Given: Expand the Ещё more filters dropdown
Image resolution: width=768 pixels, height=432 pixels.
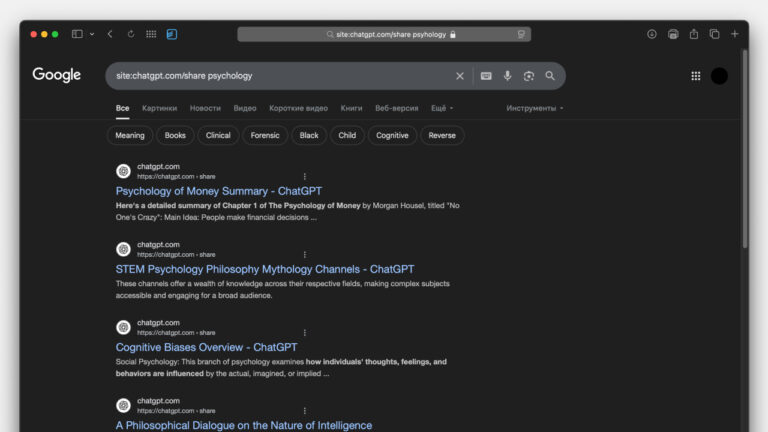Looking at the screenshot, I should click(442, 108).
